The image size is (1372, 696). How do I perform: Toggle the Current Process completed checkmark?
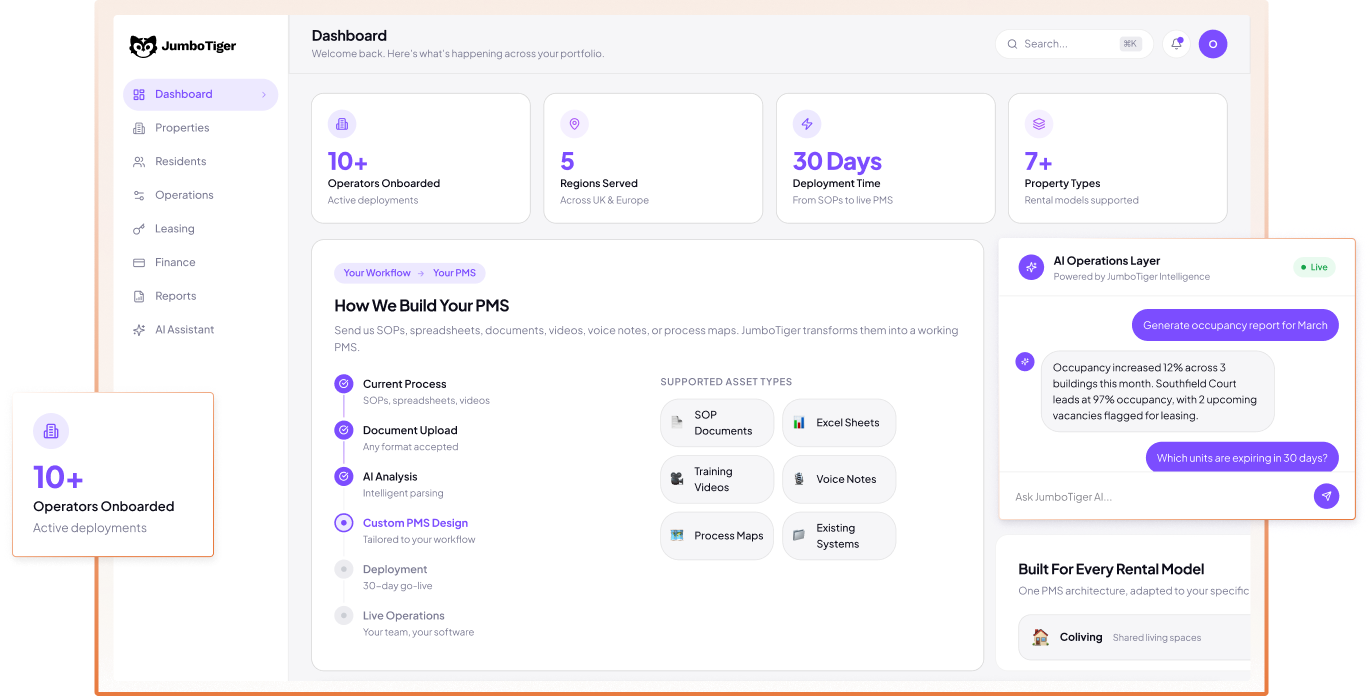tap(344, 383)
